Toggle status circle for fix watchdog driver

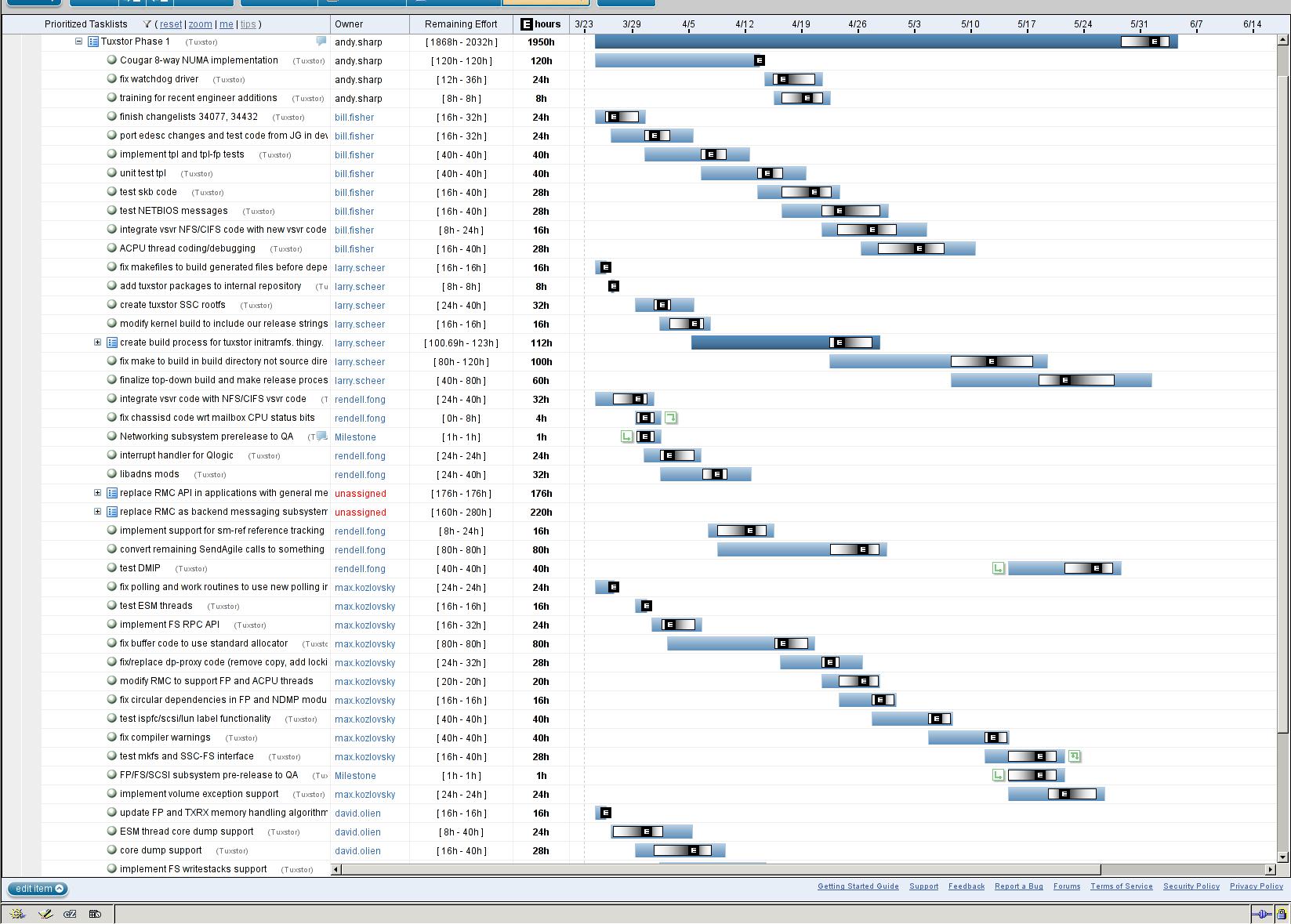[111, 79]
